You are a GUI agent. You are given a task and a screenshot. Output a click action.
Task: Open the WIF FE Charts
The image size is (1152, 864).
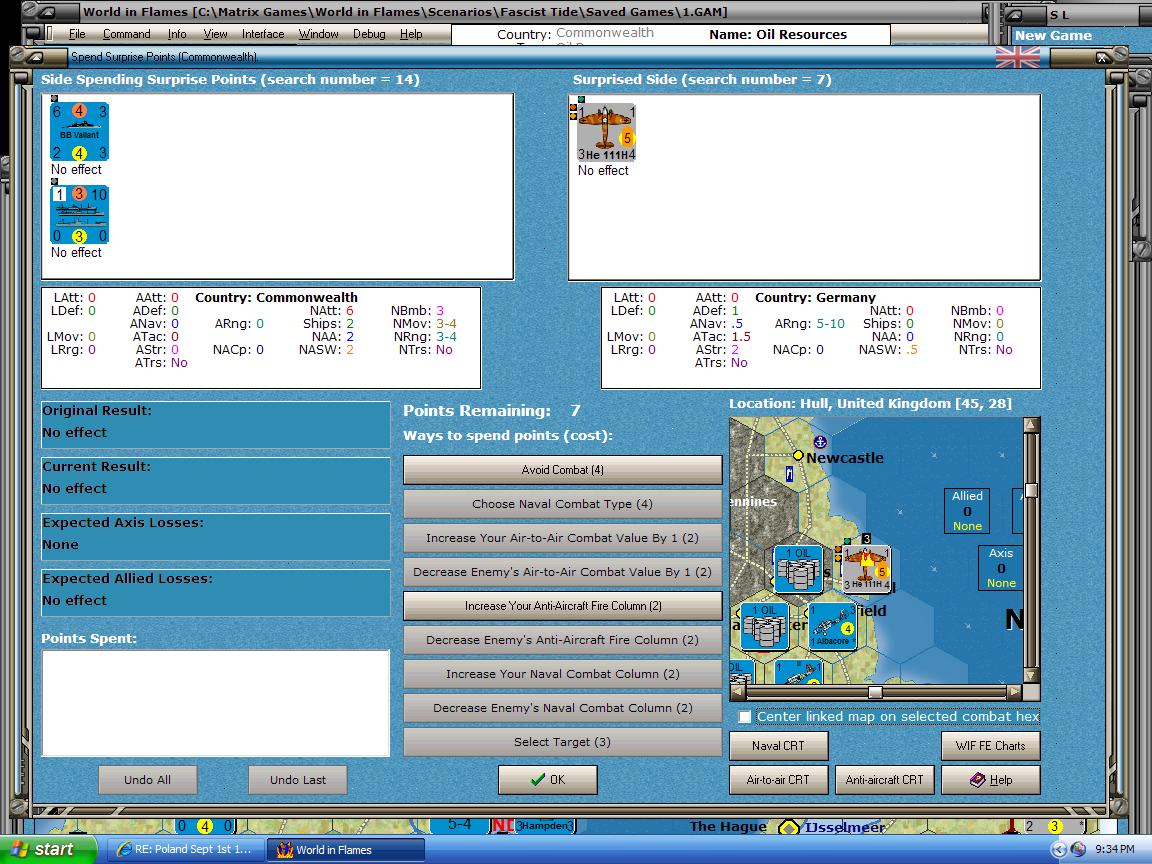[990, 746]
